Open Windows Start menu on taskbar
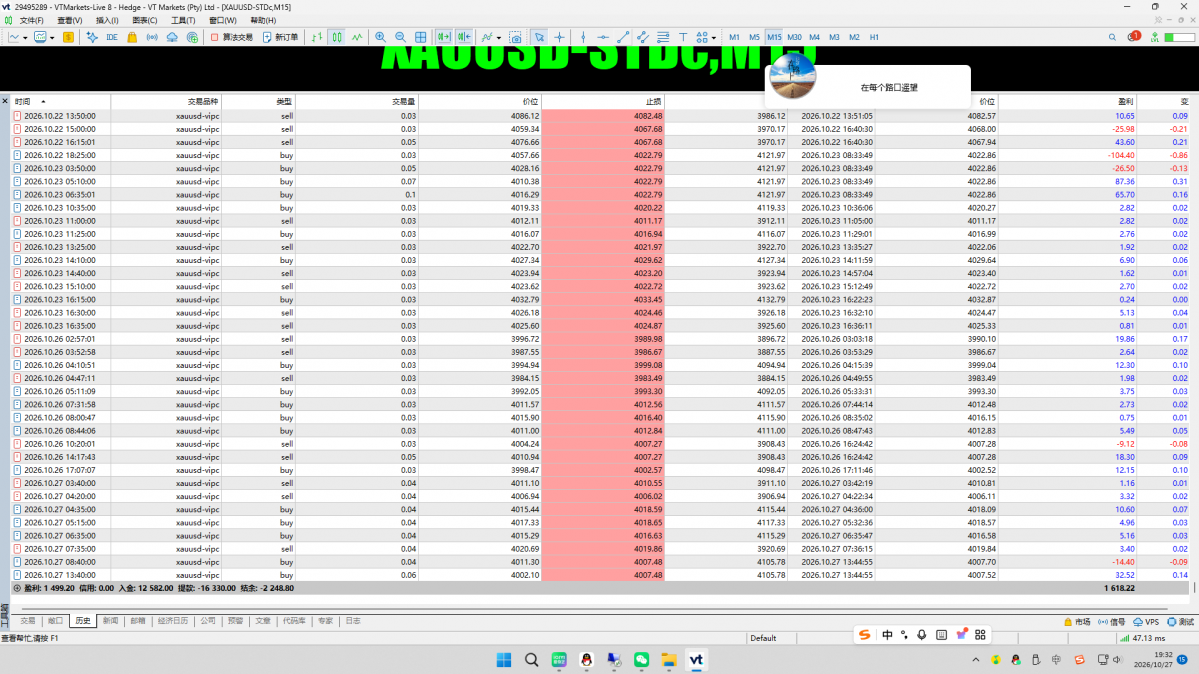The height and width of the screenshot is (674, 1199). coord(504,659)
